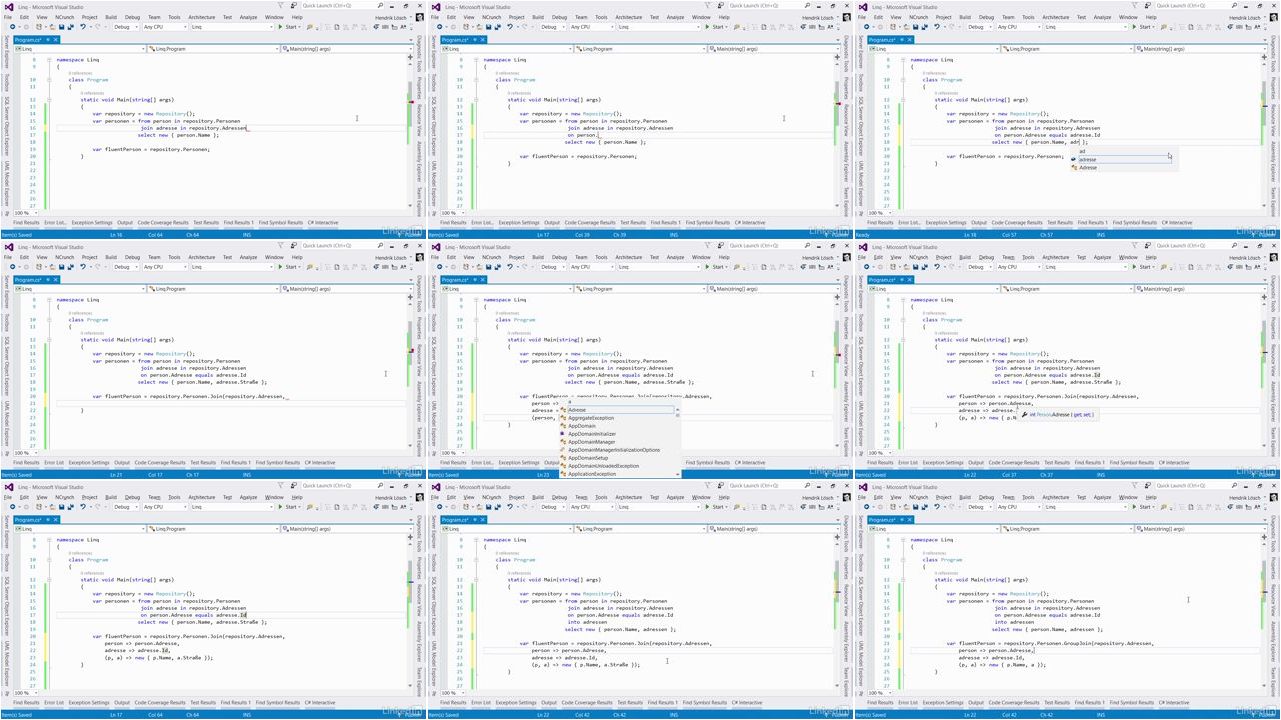Click feedback icon beside Quick Launch, top-left window
Screen dimensions: 1281x720
pos(291,6)
